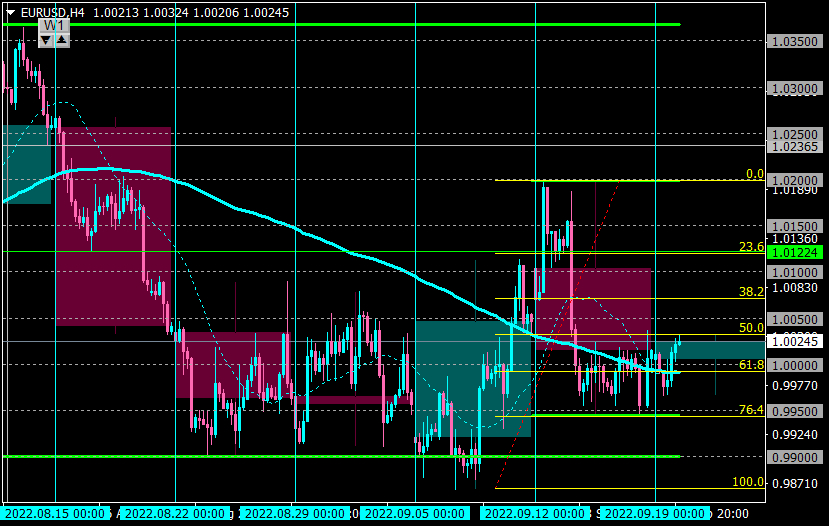
Task: Click the down arrow under W1
Action: pos(46,40)
